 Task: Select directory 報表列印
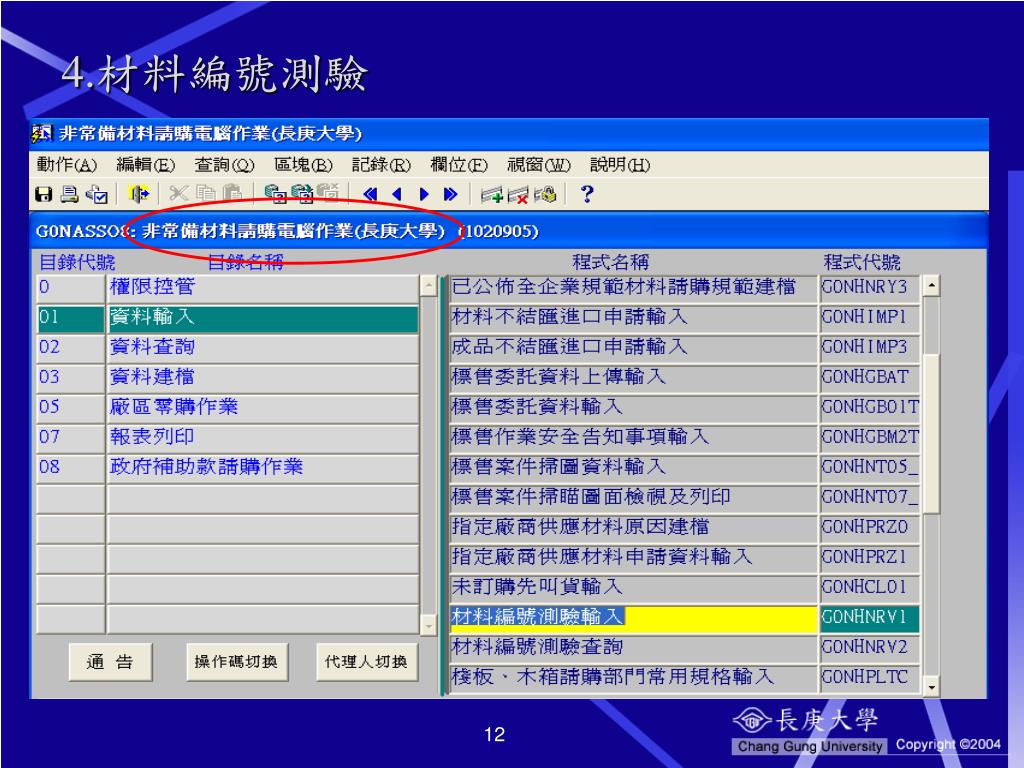pyautogui.click(x=262, y=438)
